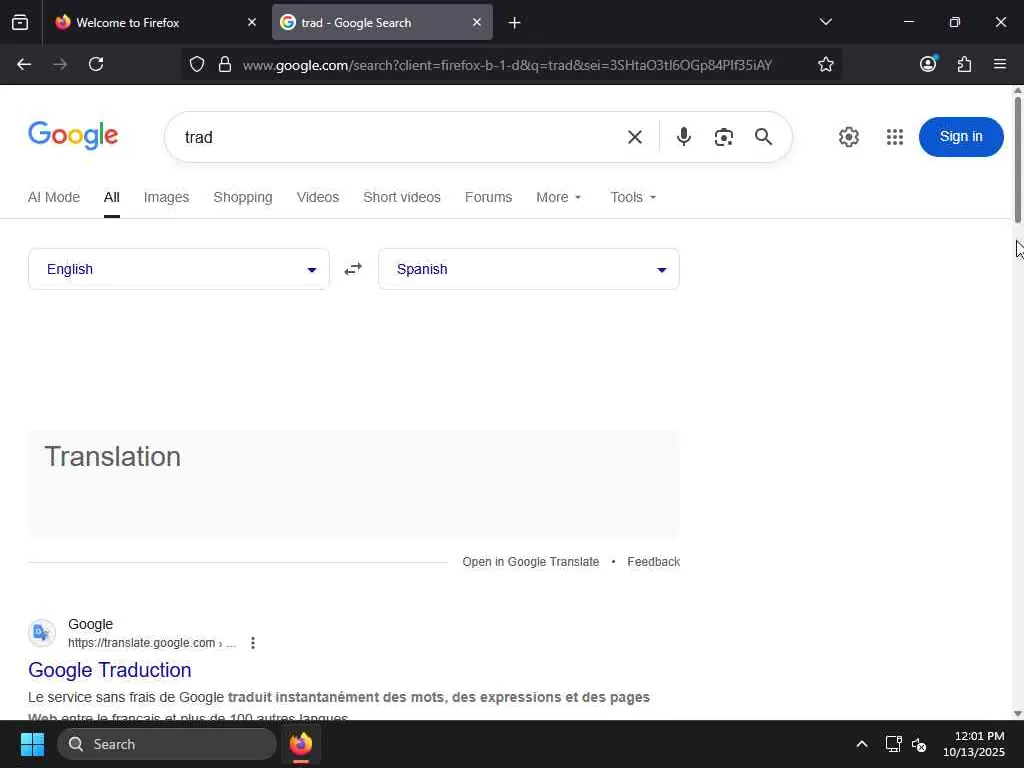
Task: Click Google Translate result favicon
Action: (42, 633)
